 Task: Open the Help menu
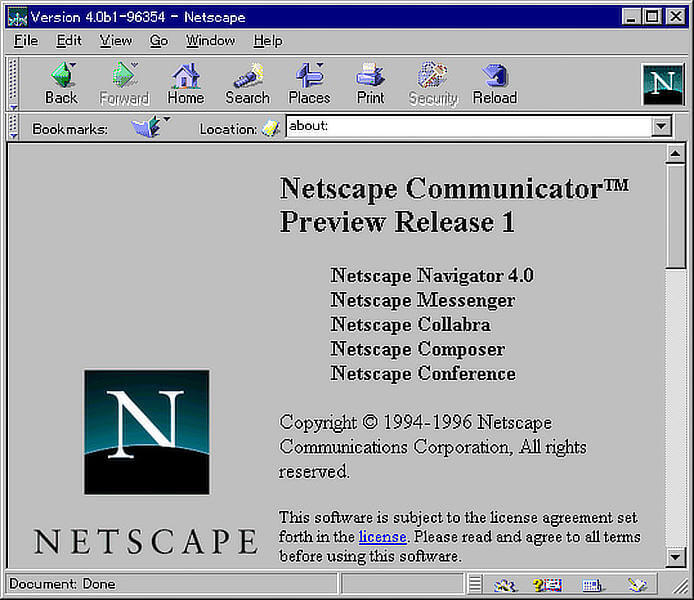pos(268,41)
